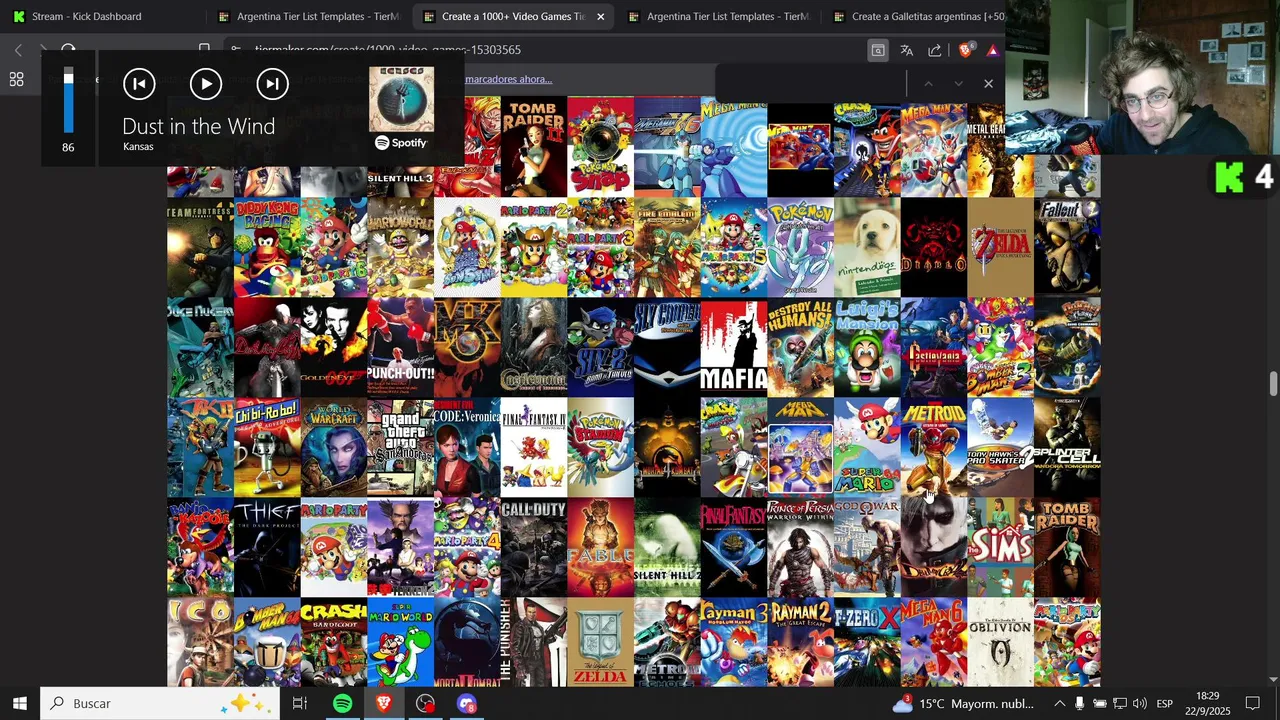Click the 'marcadores ahora...' link
This screenshot has height=720, width=1280.
click(508, 79)
